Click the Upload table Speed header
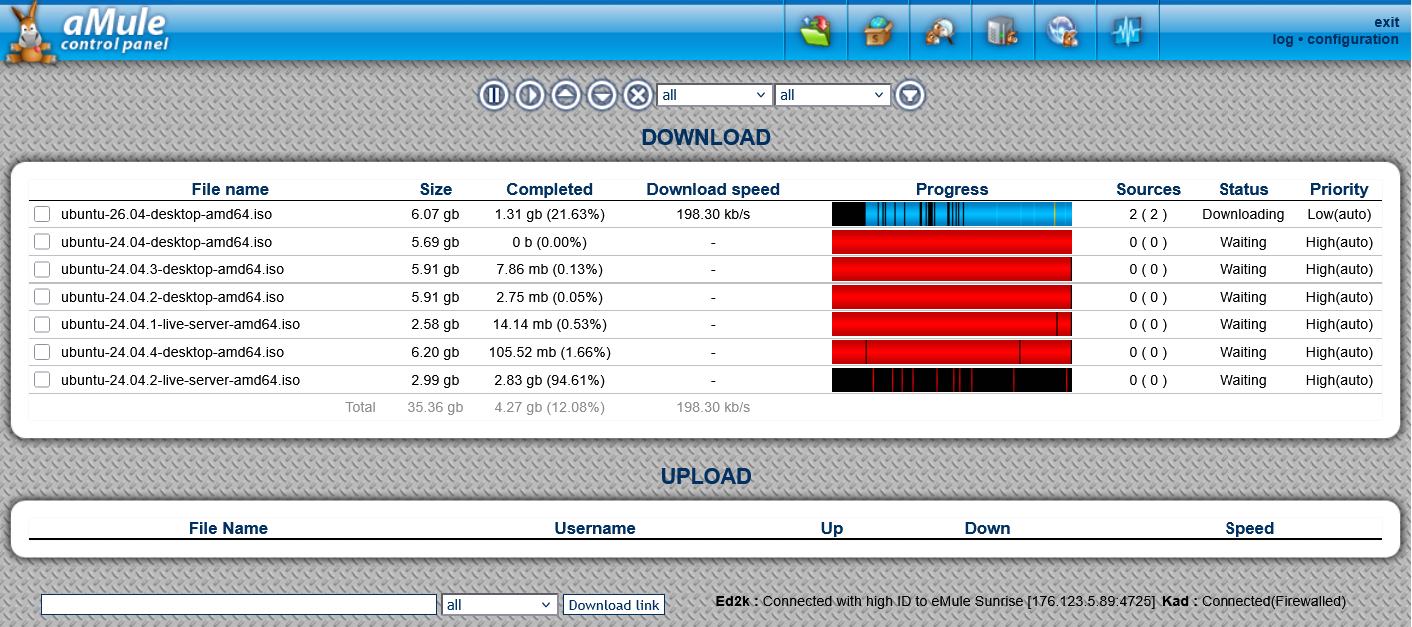This screenshot has width=1412, height=627. 1250,528
